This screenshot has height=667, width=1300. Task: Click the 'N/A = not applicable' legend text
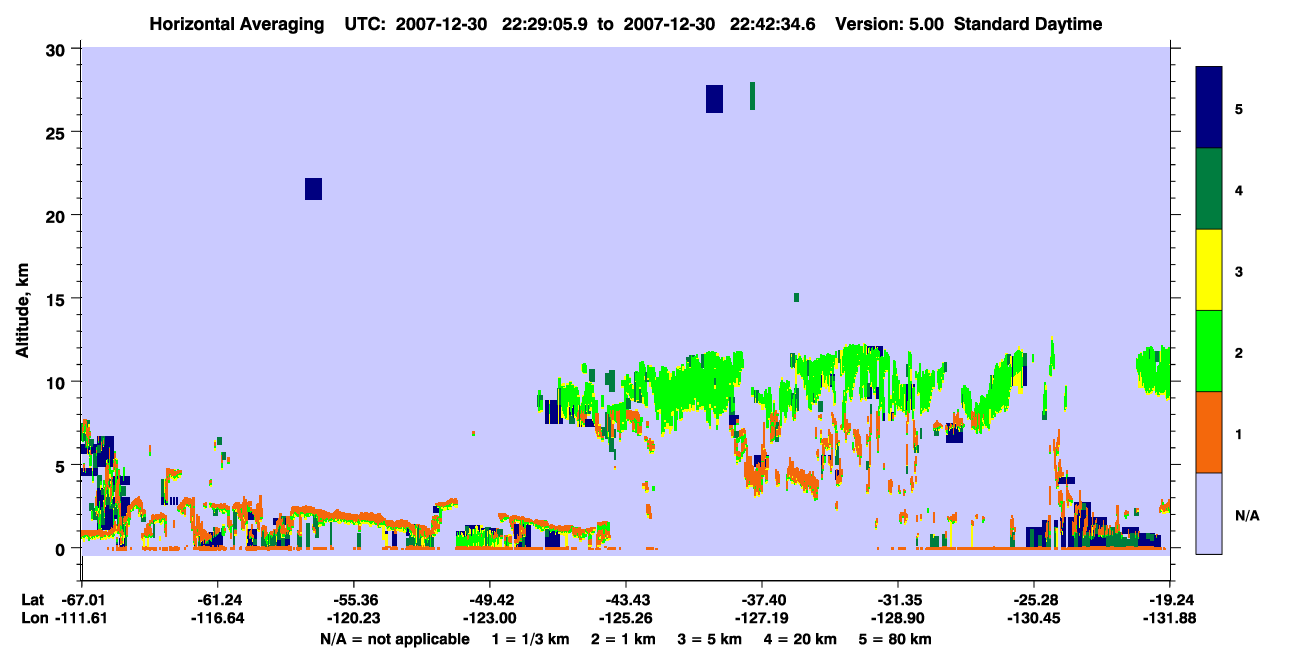pos(394,639)
